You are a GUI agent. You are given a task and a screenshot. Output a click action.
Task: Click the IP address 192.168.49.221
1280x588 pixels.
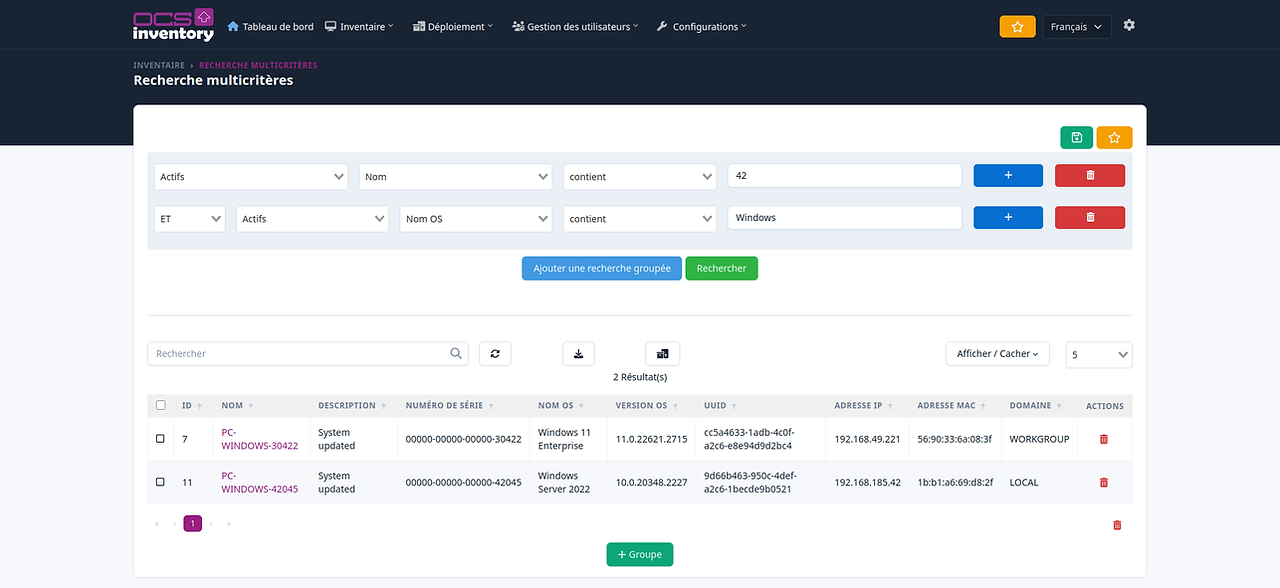[868, 439]
